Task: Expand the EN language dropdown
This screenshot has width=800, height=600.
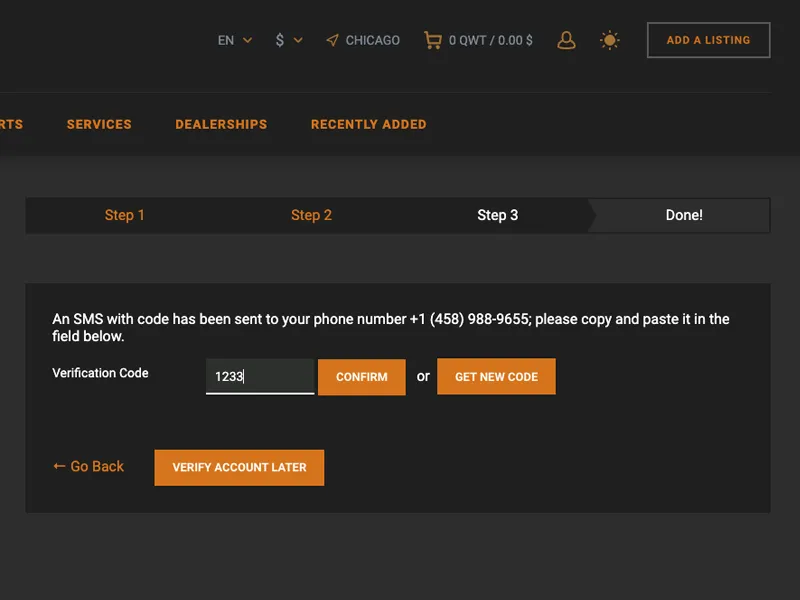Action: [235, 40]
